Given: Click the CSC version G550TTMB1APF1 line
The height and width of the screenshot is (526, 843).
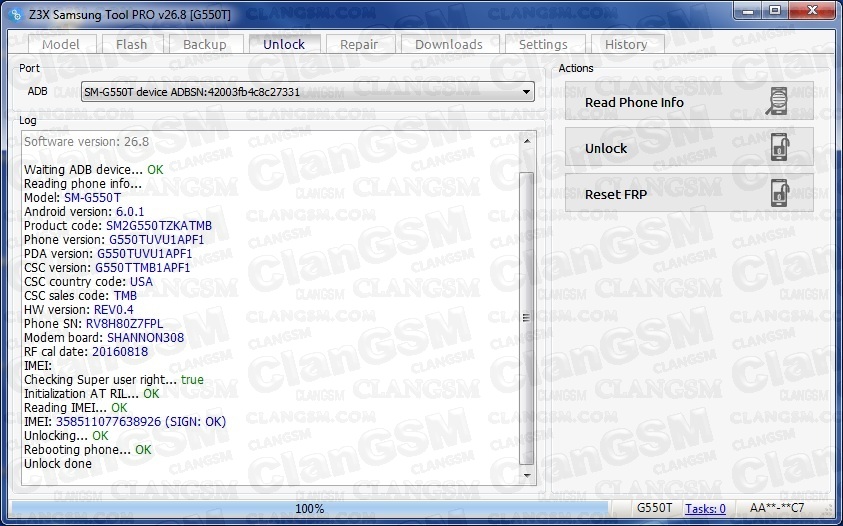Looking at the screenshot, I should click(x=107, y=268).
